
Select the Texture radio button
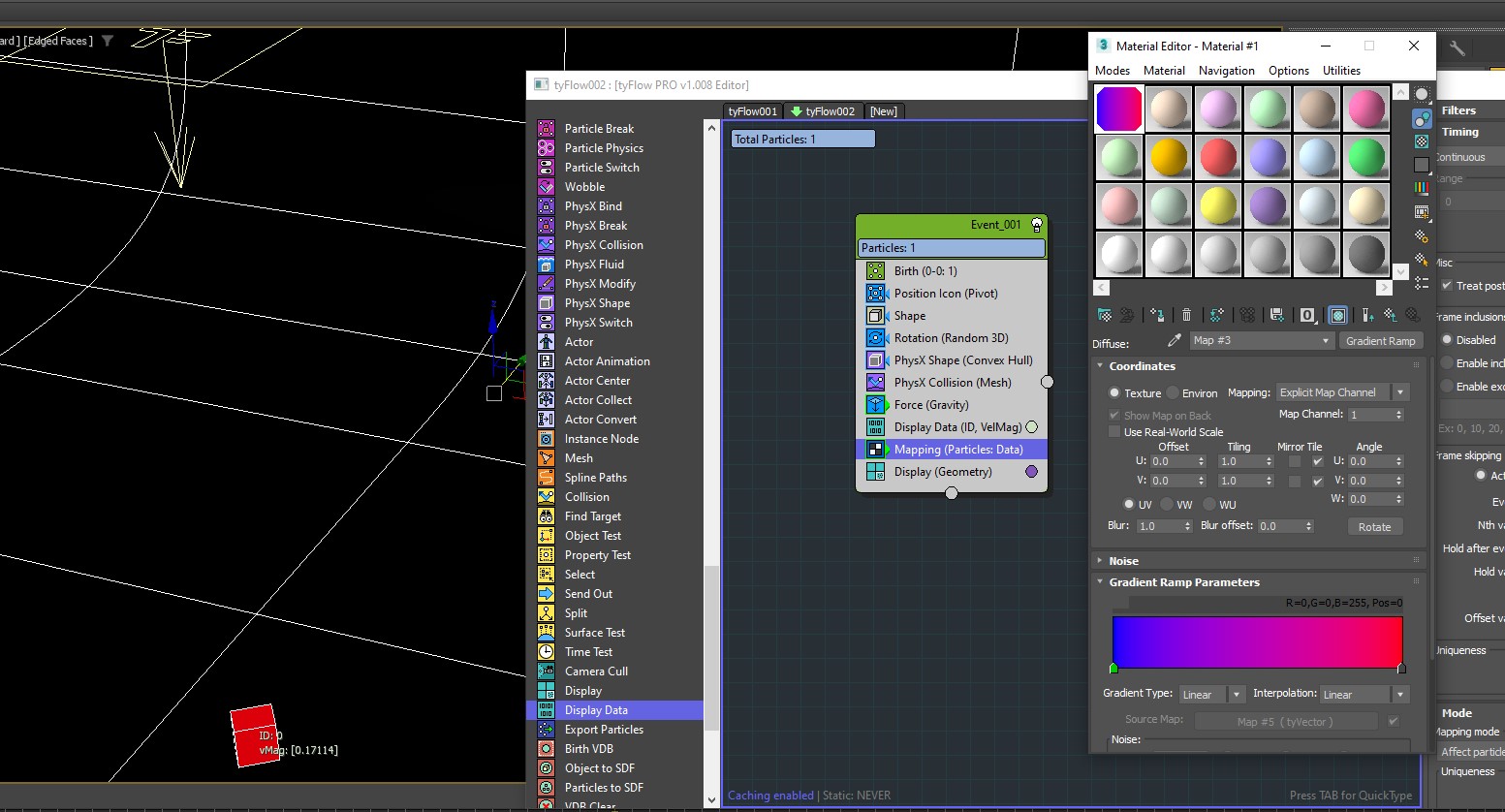point(1114,392)
